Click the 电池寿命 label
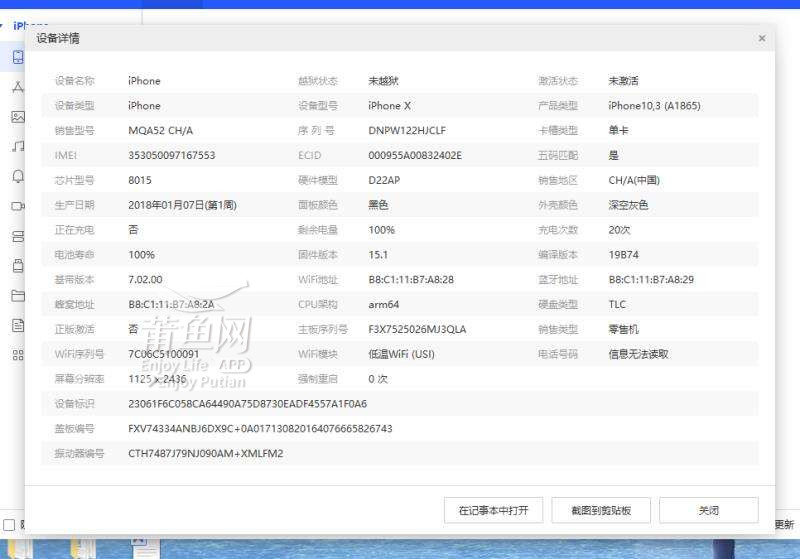 (74, 255)
